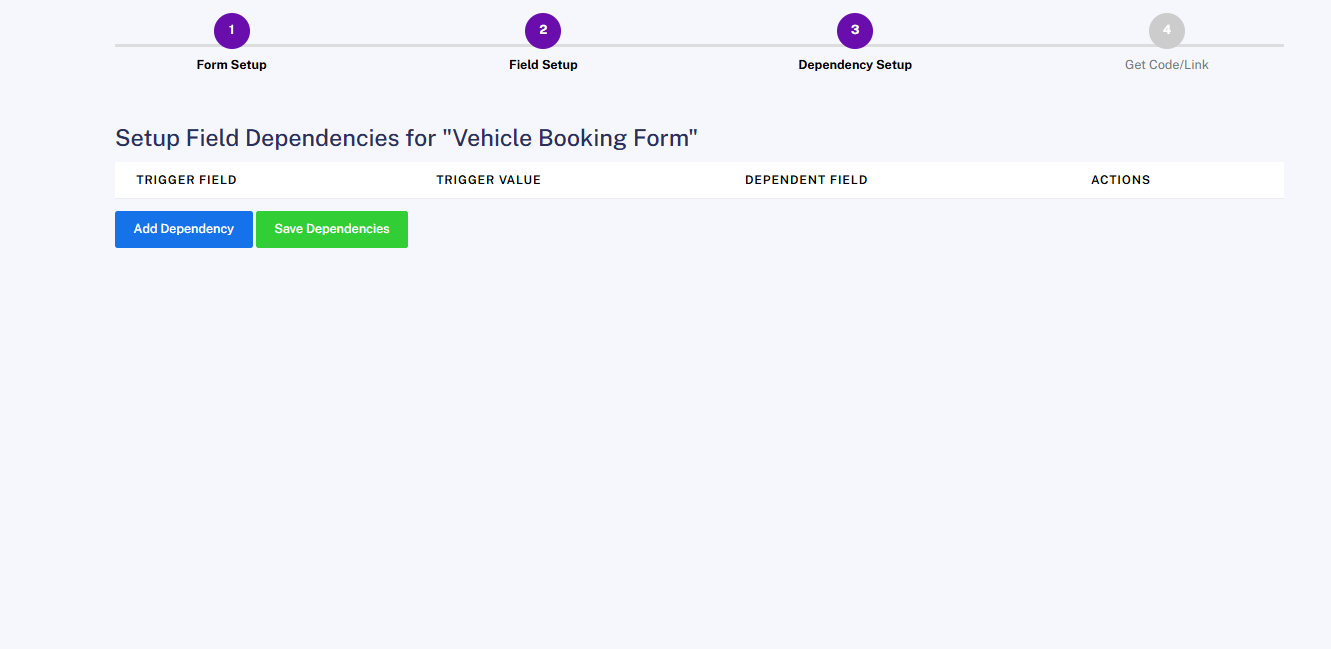Click progress line right of step 4
The height and width of the screenshot is (649, 1331).
click(1235, 45)
